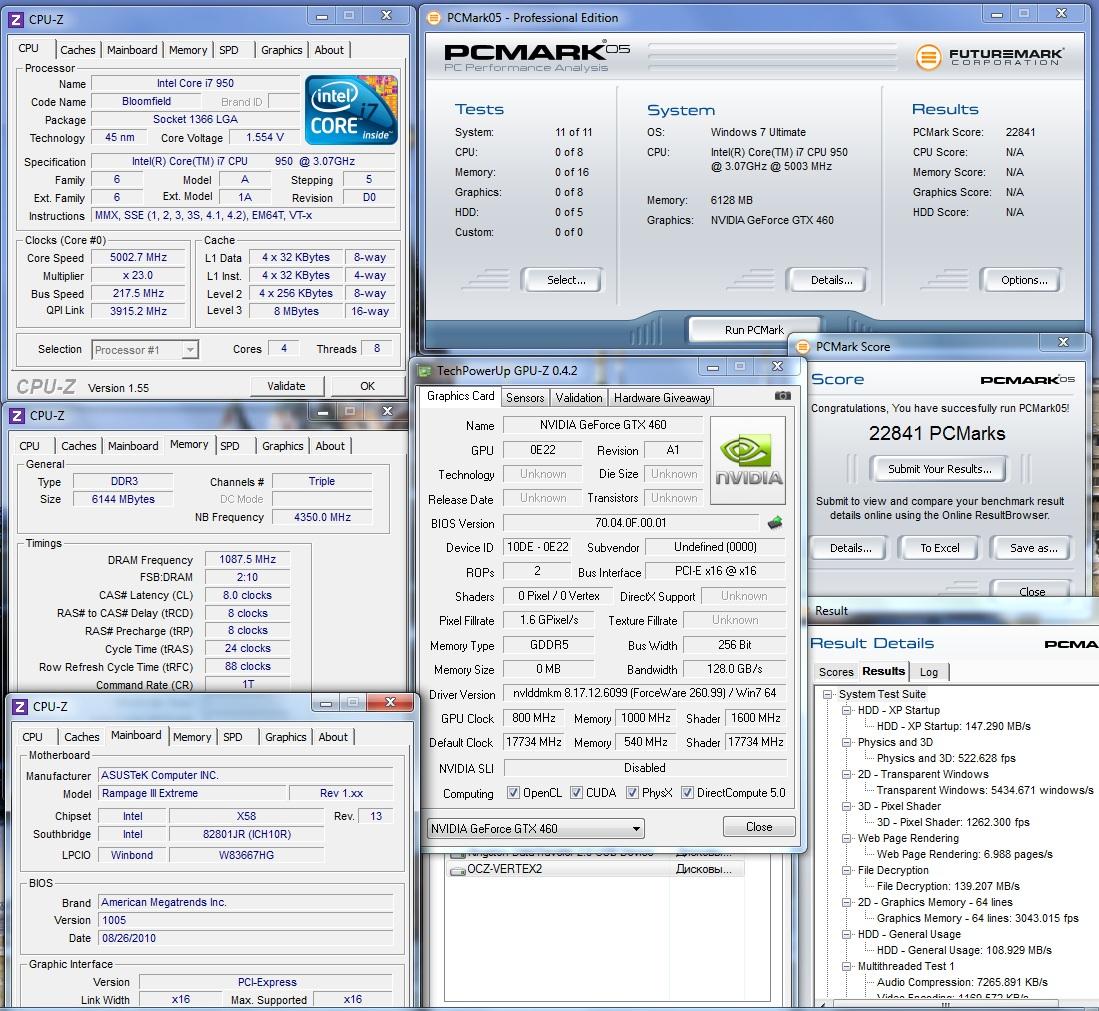Click the OCZ-VERTEX2 drive icon

458,870
